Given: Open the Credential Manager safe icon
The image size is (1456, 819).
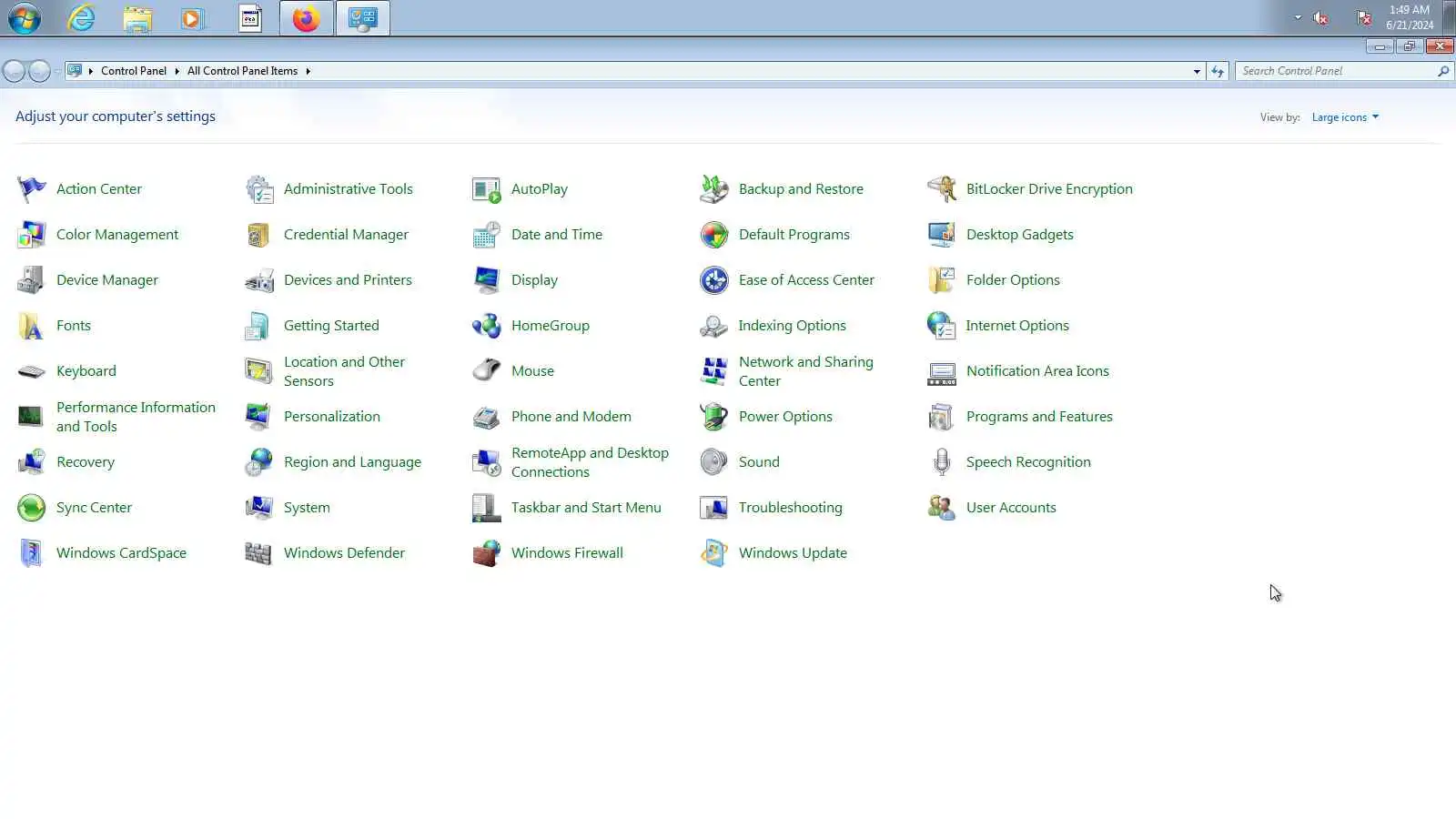Looking at the screenshot, I should point(259,235).
